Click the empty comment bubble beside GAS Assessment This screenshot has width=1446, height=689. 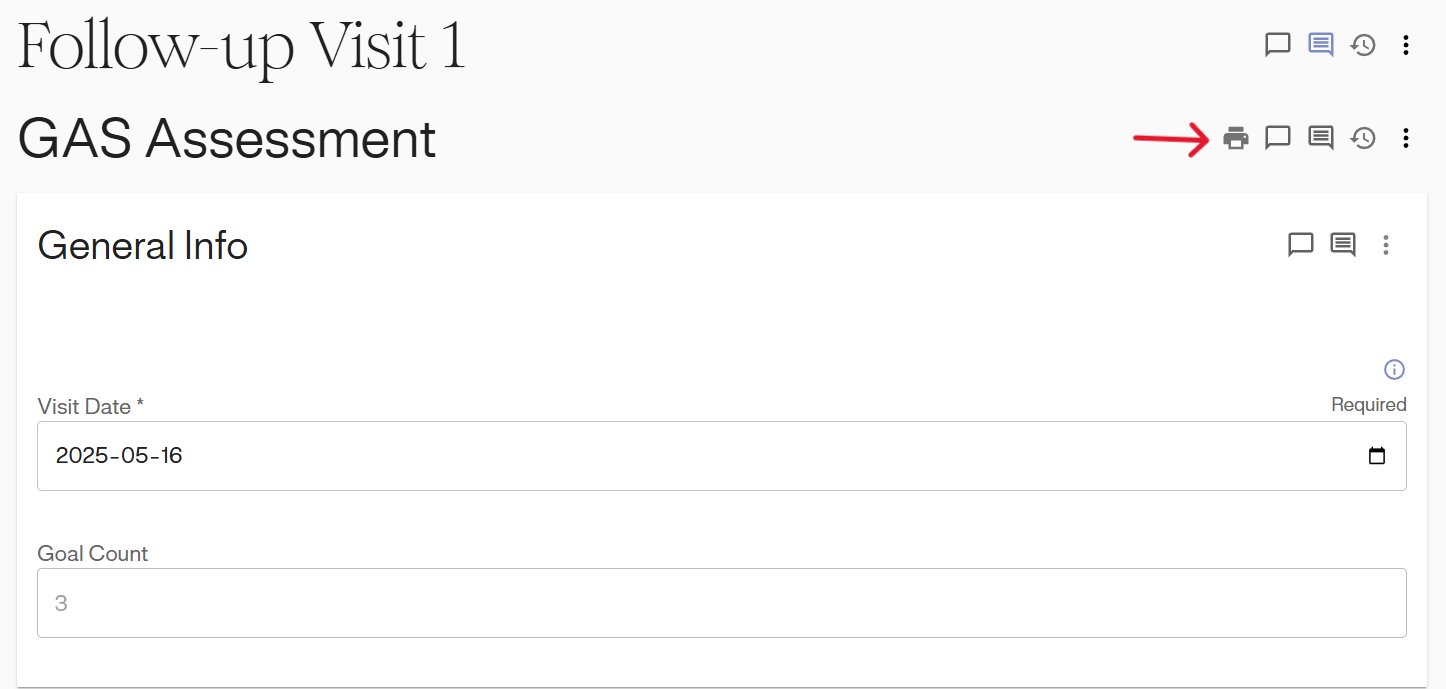tap(1278, 138)
